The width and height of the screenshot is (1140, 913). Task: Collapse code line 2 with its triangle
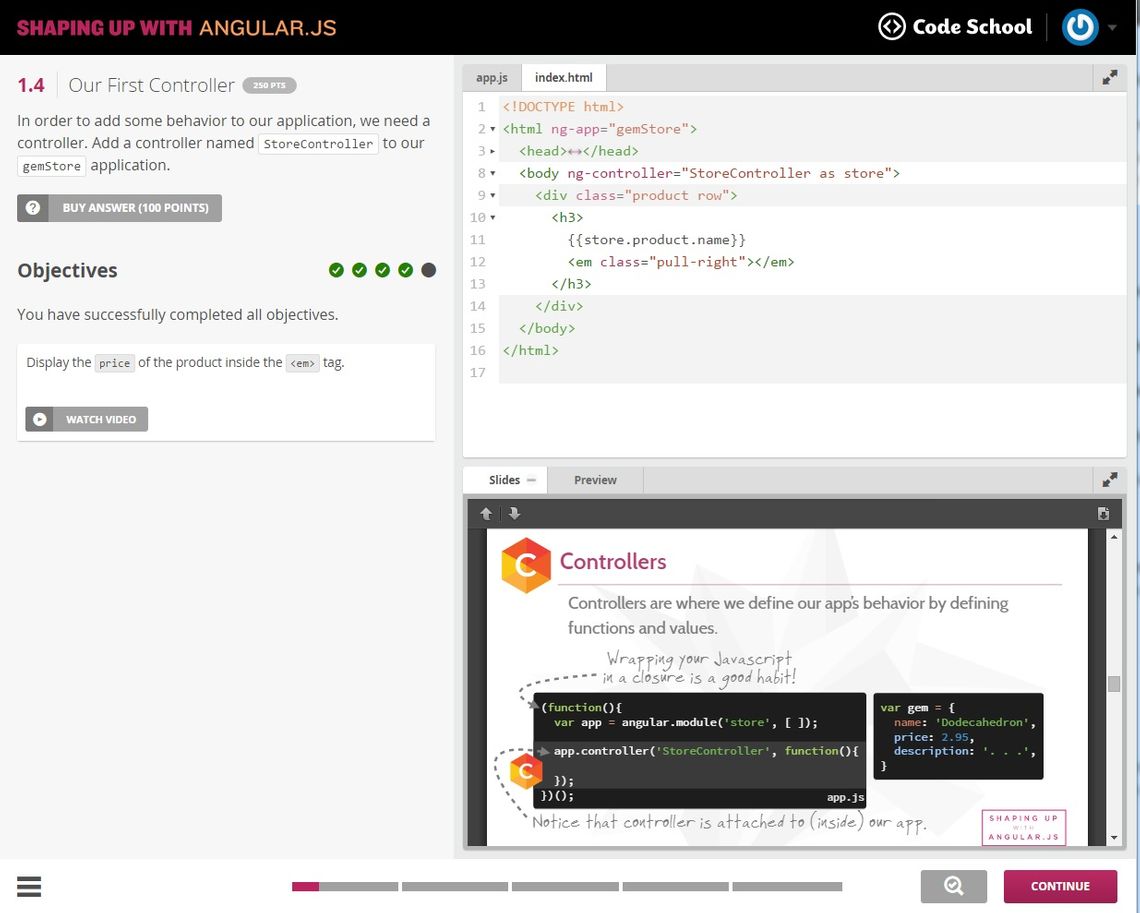coord(492,129)
